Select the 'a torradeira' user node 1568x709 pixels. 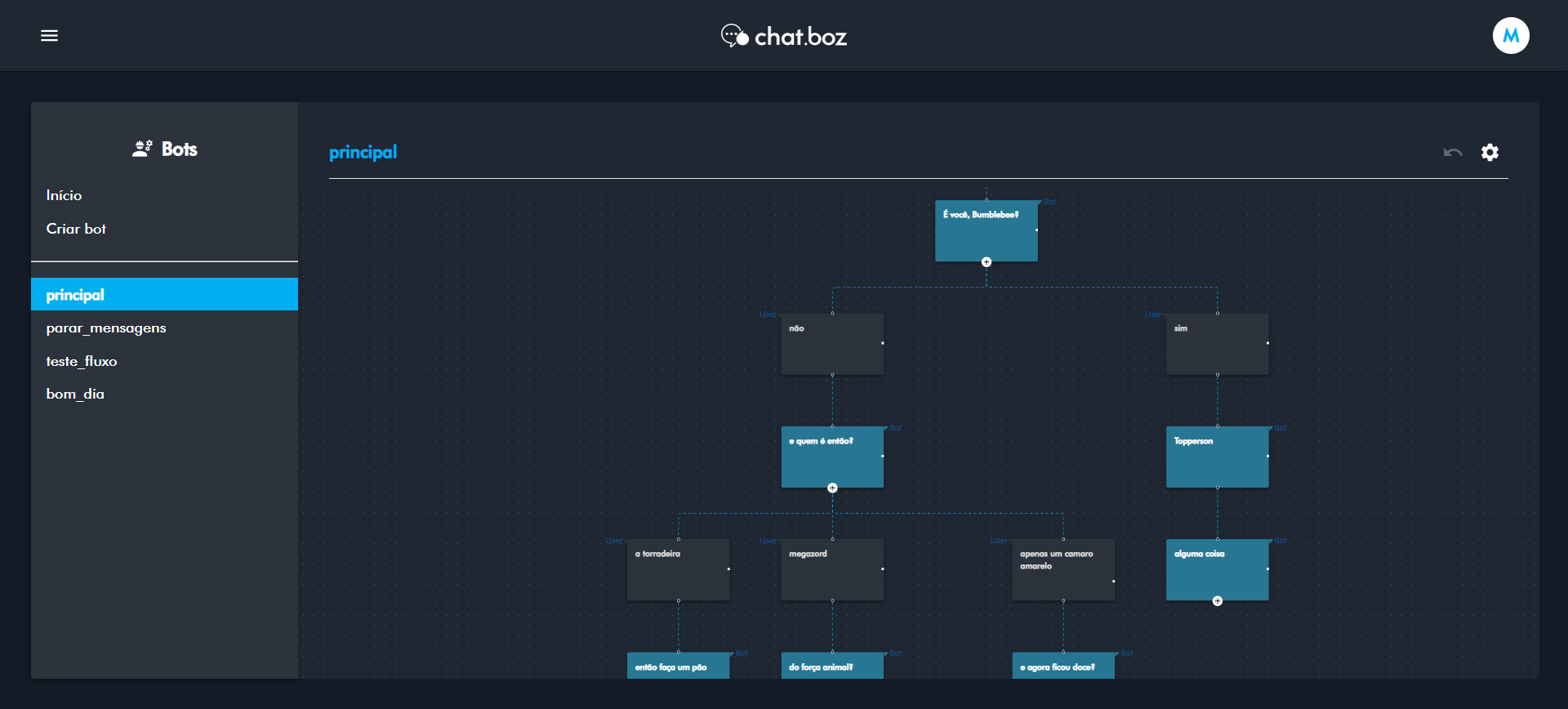(677, 569)
